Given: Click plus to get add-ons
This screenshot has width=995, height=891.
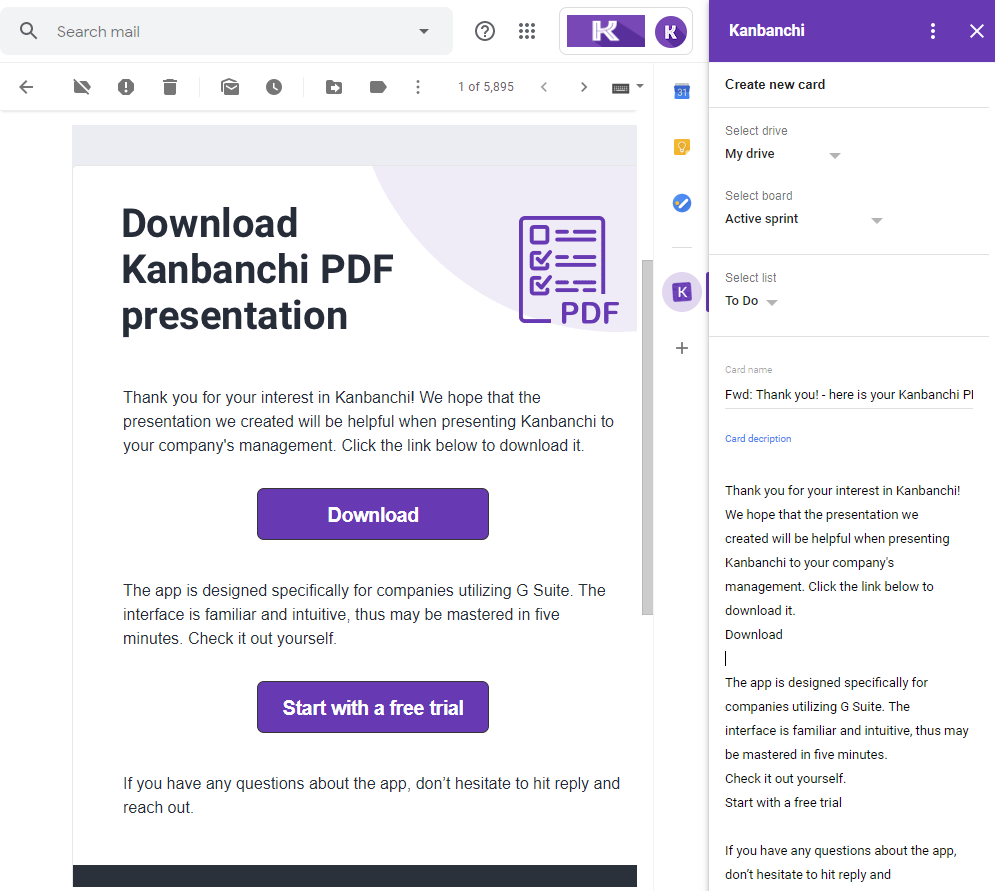Looking at the screenshot, I should tap(682, 348).
